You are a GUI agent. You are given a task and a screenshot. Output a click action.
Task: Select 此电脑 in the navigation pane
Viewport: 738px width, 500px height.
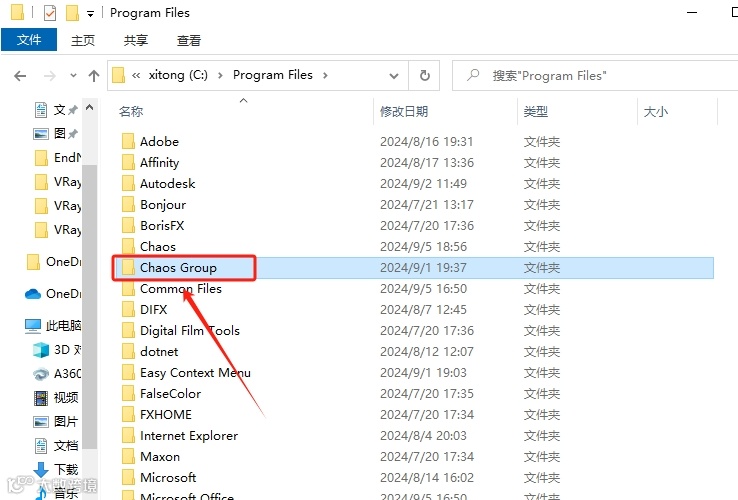pos(53,325)
